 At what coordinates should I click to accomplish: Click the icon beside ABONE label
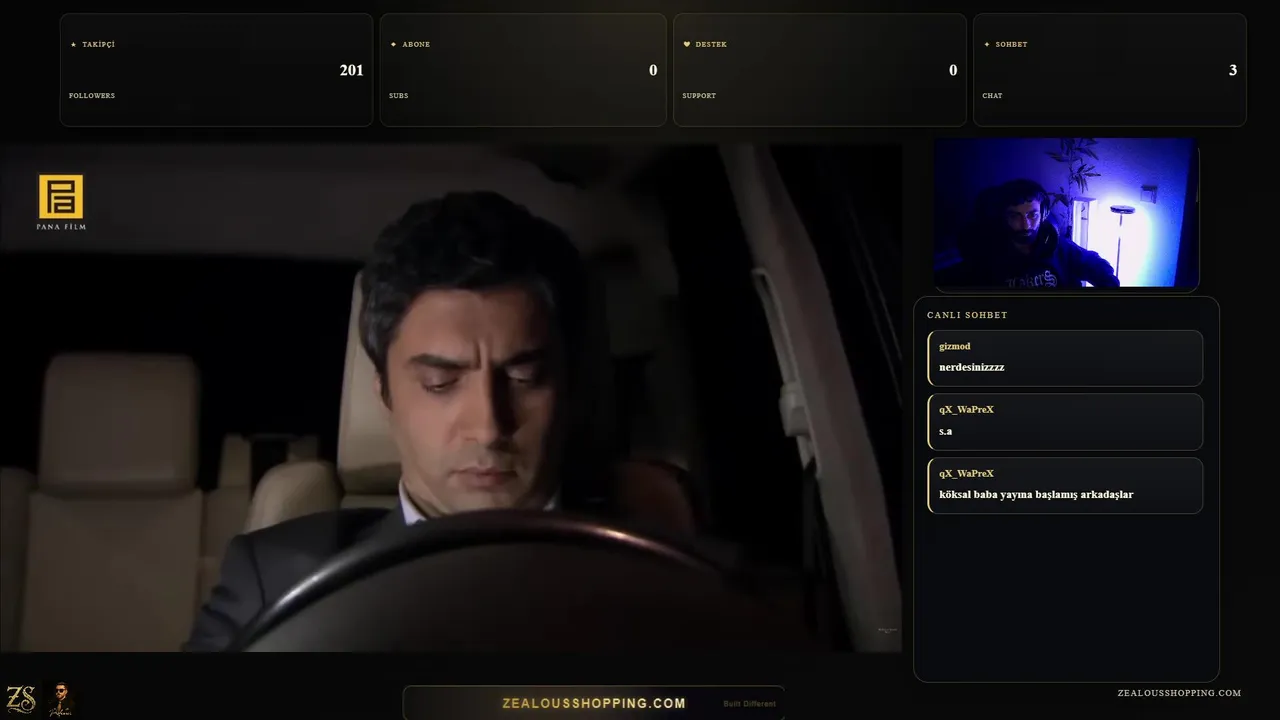tap(393, 44)
